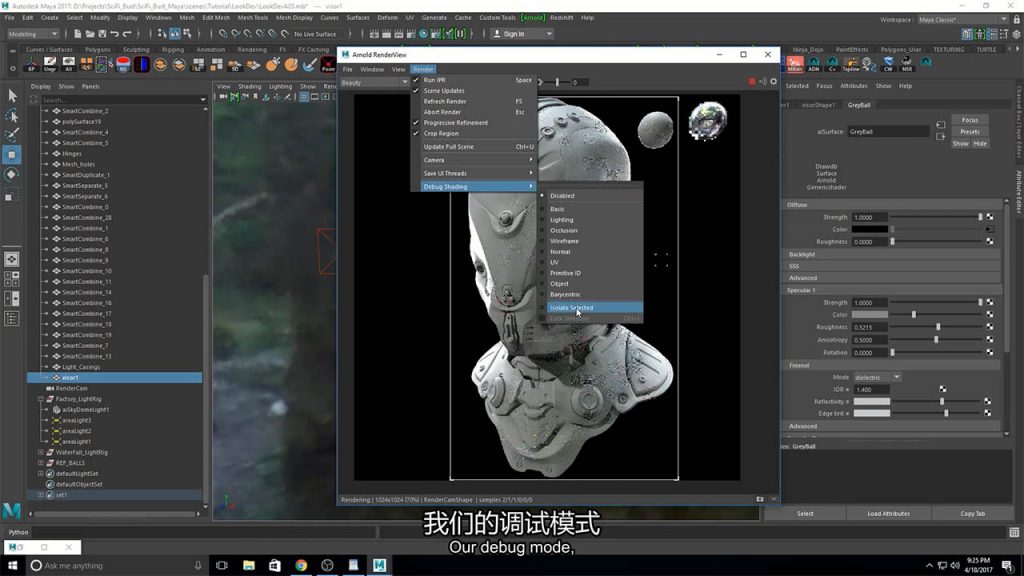Click the Sign In button in the status line

522,34
